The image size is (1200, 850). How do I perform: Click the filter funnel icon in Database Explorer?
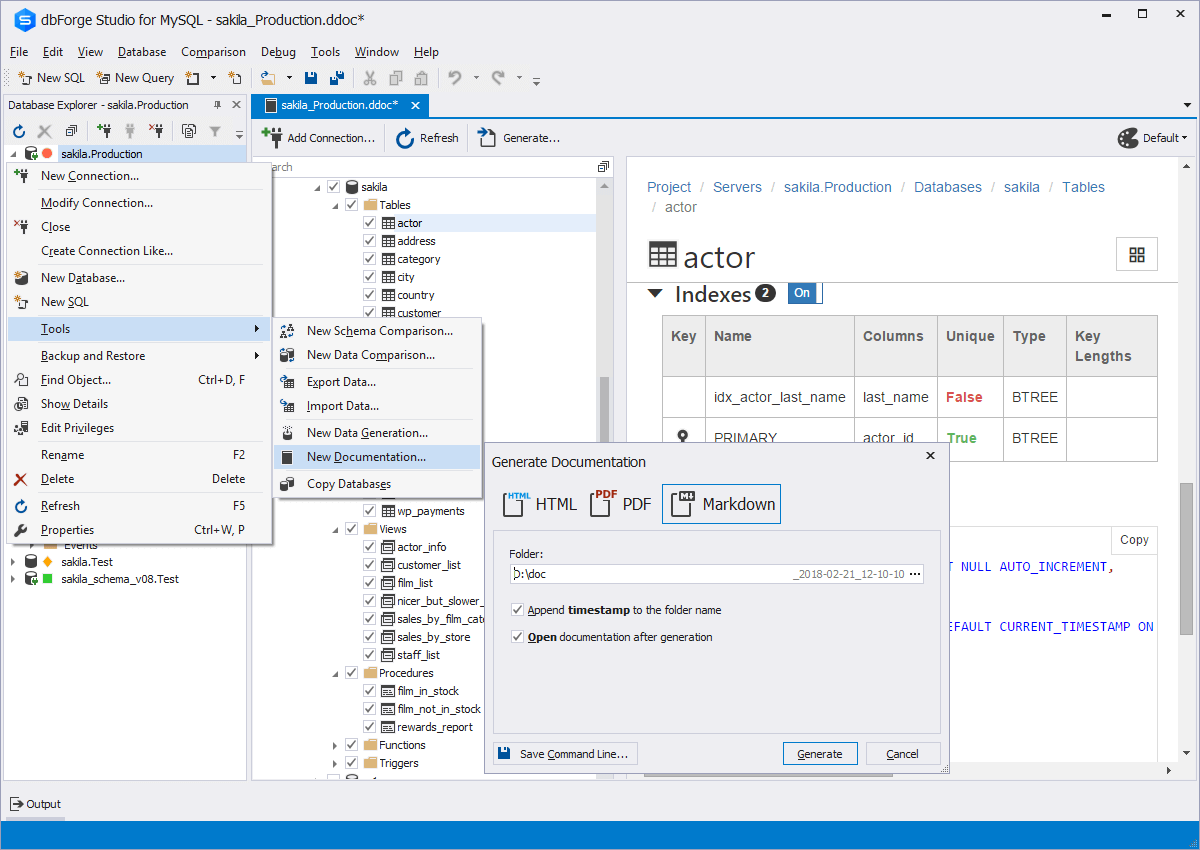tap(215, 131)
